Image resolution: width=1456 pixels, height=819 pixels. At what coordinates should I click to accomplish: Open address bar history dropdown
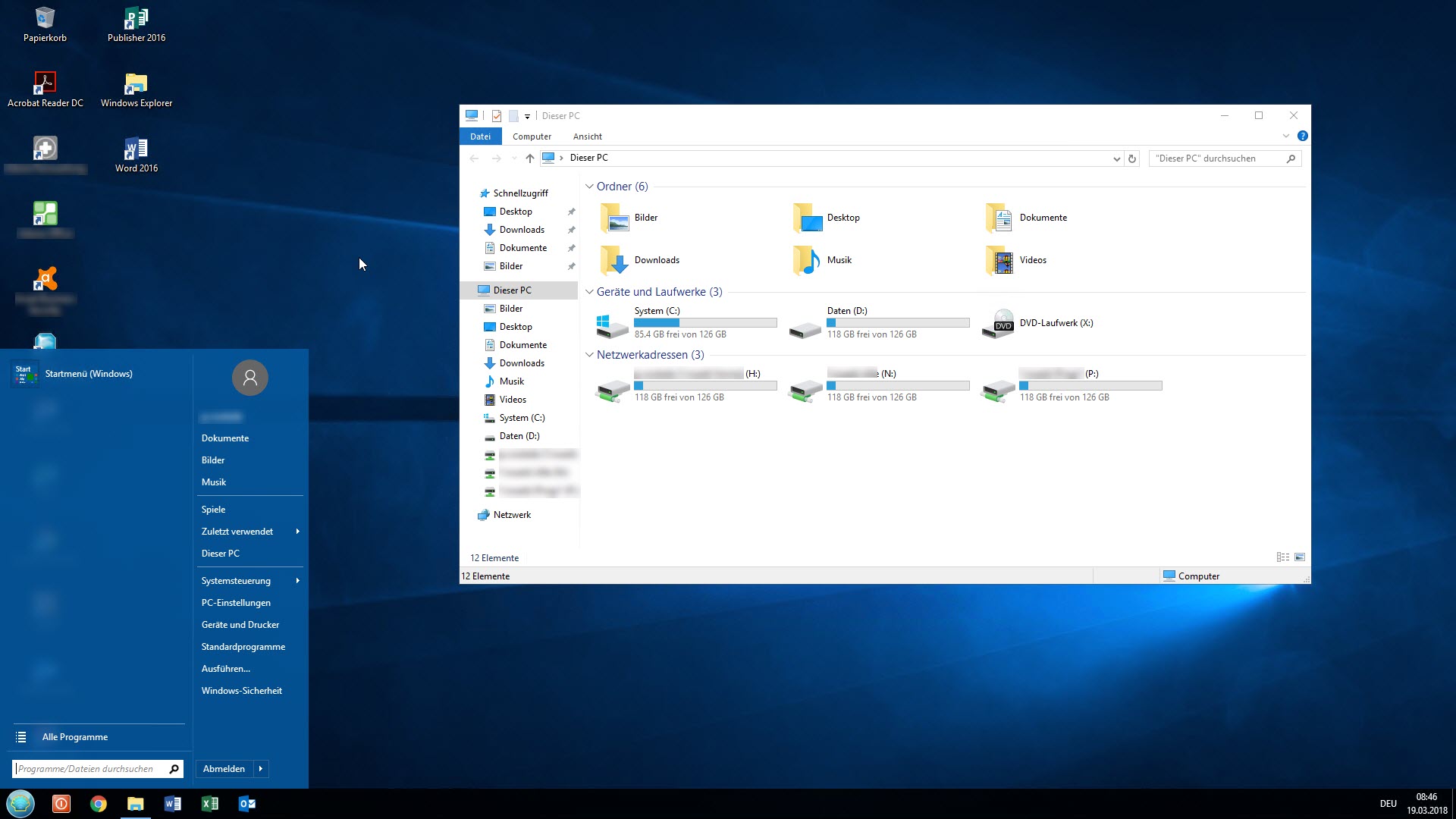click(x=1116, y=158)
